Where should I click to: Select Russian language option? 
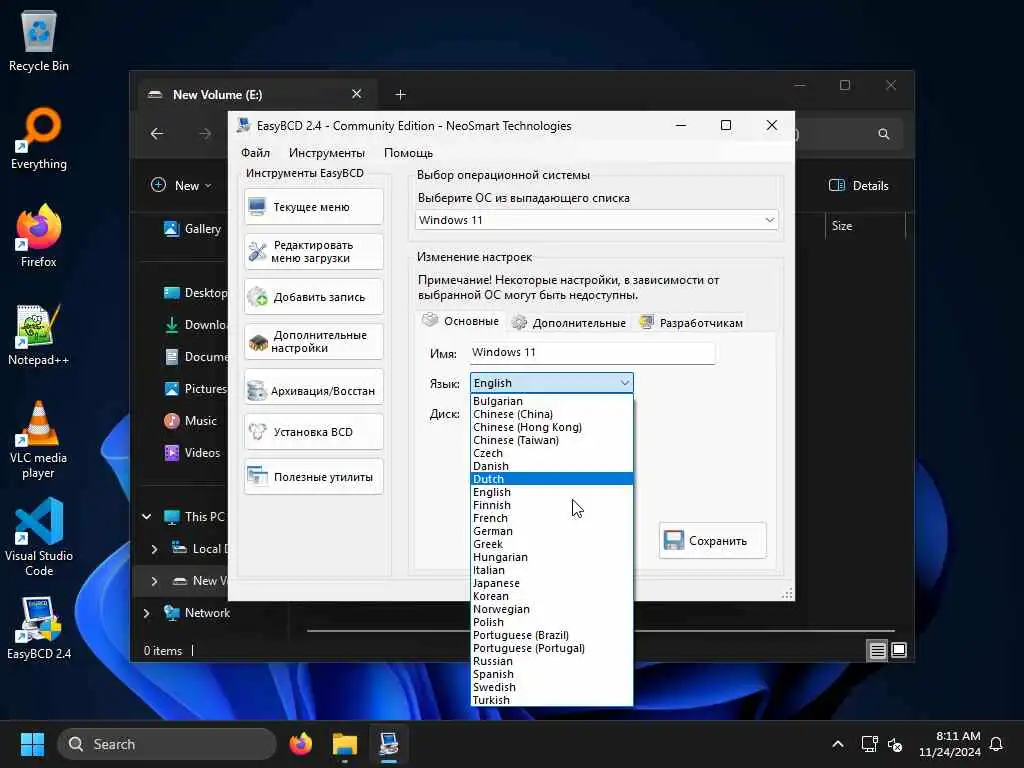[552, 661]
